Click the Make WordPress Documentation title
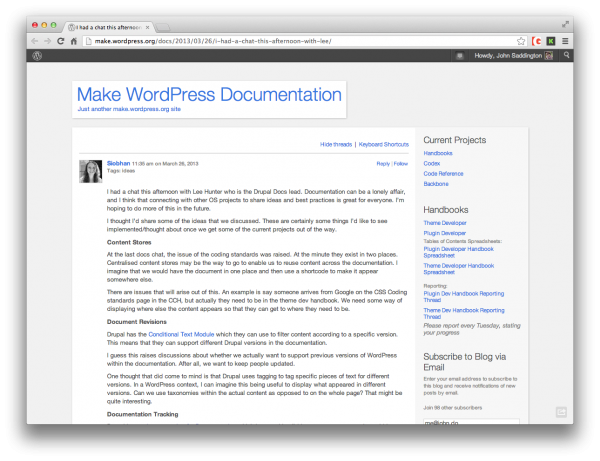The height and width of the screenshot is (461, 600). pos(209,94)
